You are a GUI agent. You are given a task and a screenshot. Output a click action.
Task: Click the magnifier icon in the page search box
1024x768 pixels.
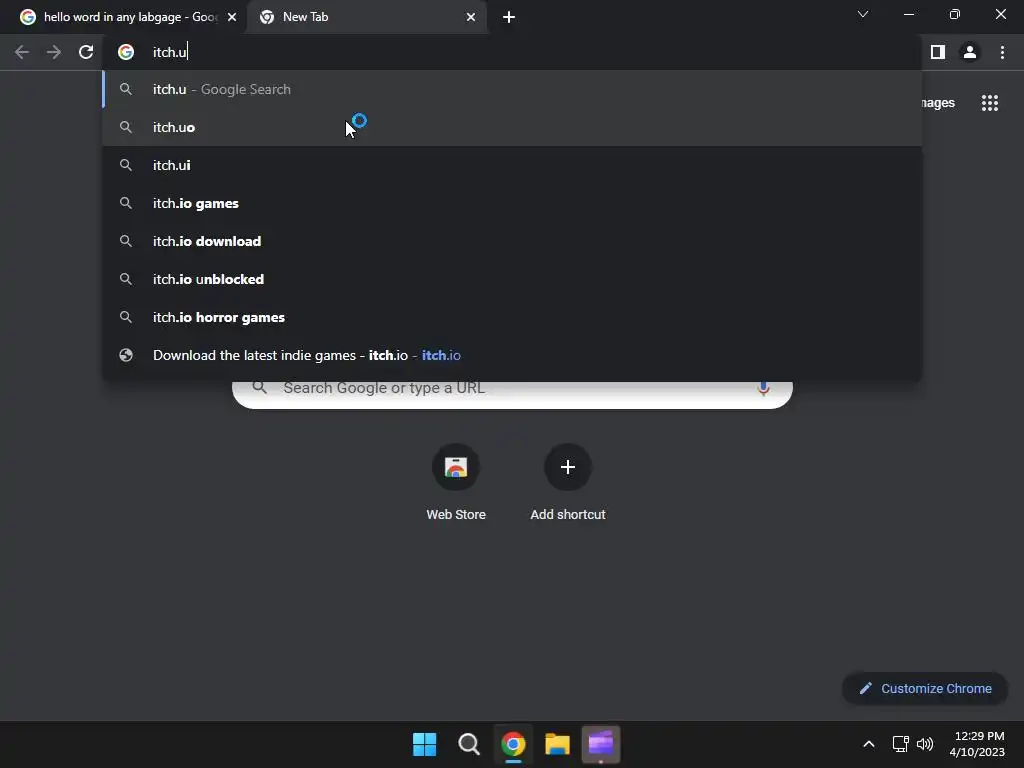tap(259, 388)
